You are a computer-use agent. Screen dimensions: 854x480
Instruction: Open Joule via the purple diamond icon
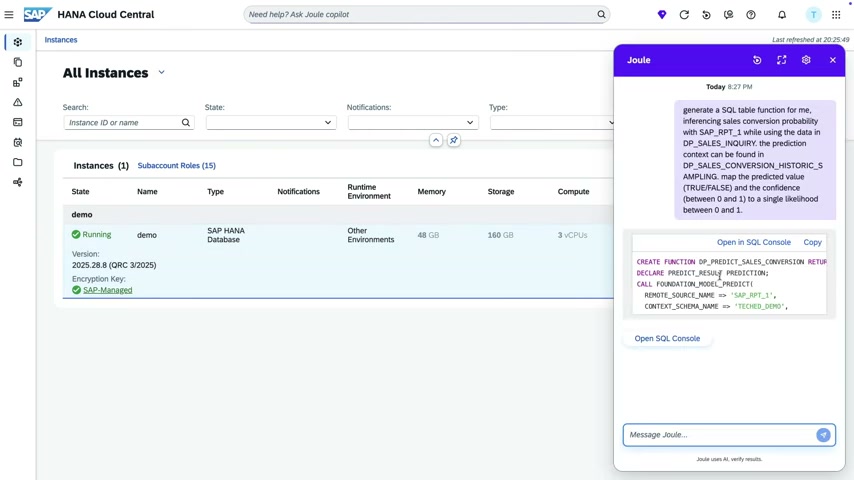click(662, 15)
